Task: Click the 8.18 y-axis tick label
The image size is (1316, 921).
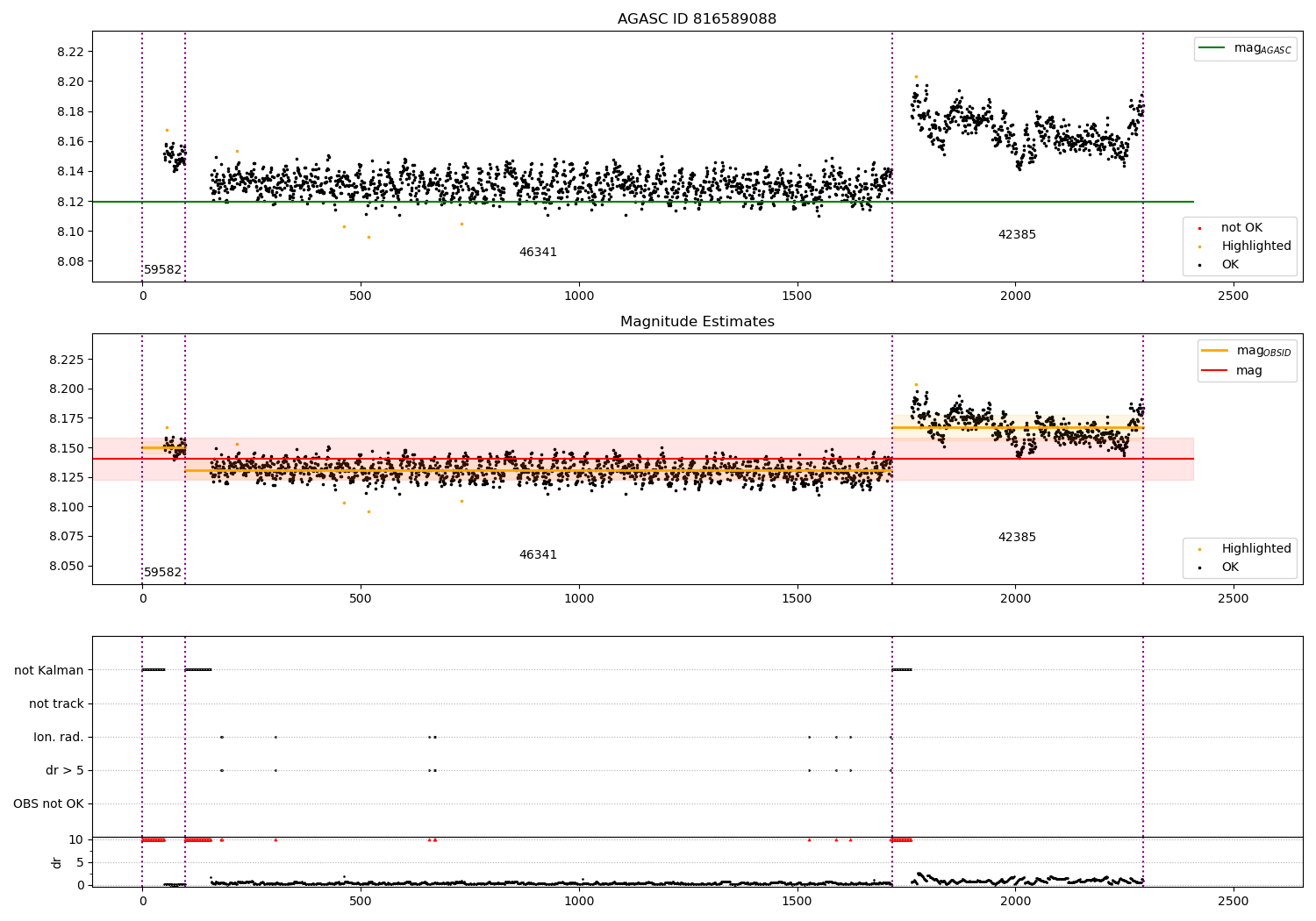Action: pos(70,112)
